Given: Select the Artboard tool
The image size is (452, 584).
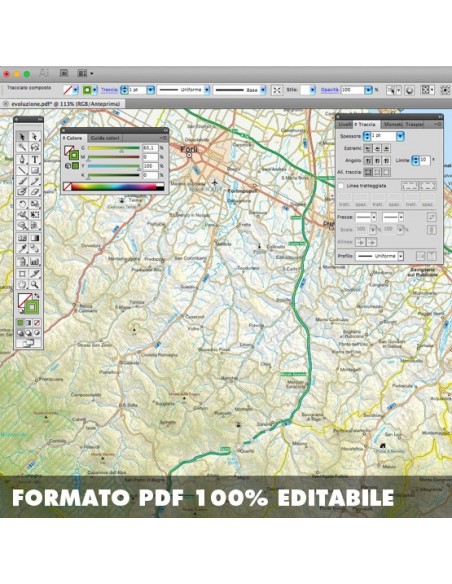Looking at the screenshot, I should 22,274.
